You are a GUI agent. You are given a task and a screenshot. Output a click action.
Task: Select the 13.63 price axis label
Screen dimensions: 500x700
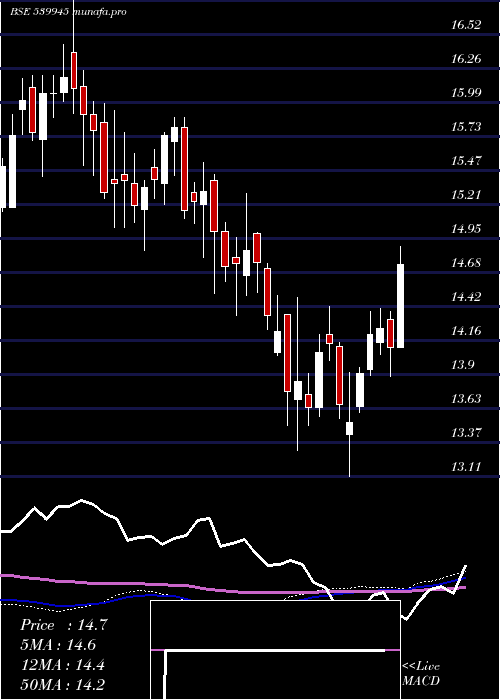(466, 399)
